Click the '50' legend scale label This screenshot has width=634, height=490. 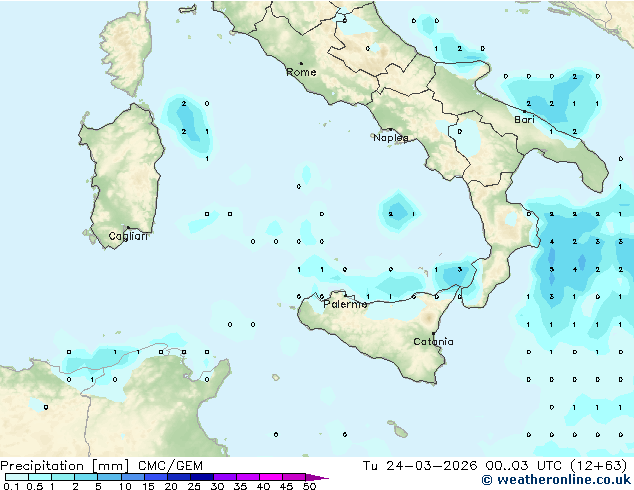point(309,486)
